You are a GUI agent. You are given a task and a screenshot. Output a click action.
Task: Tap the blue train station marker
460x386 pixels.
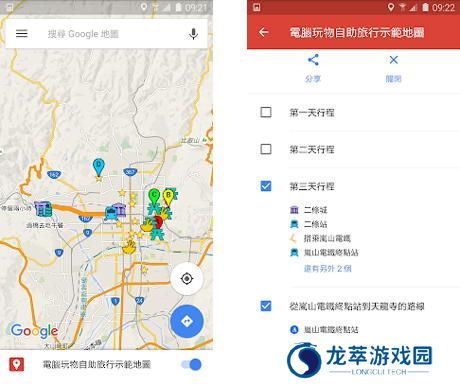110,213
